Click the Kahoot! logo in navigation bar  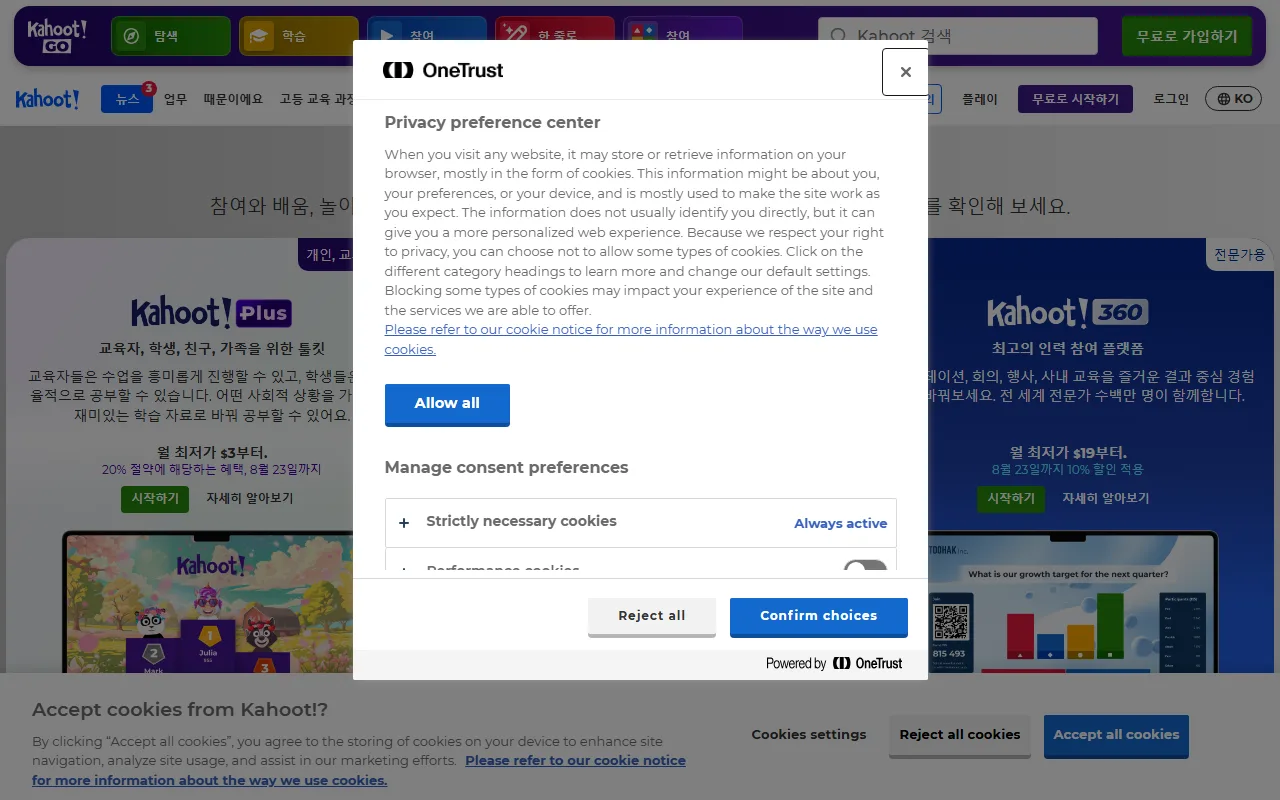[x=47, y=99]
